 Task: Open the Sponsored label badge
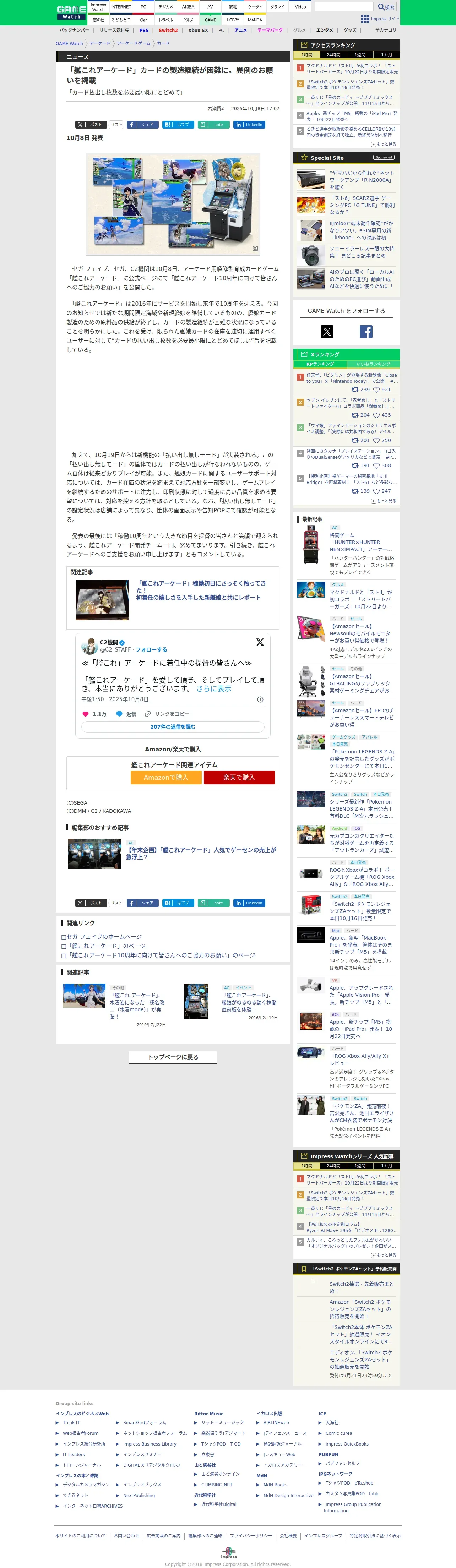click(x=384, y=158)
